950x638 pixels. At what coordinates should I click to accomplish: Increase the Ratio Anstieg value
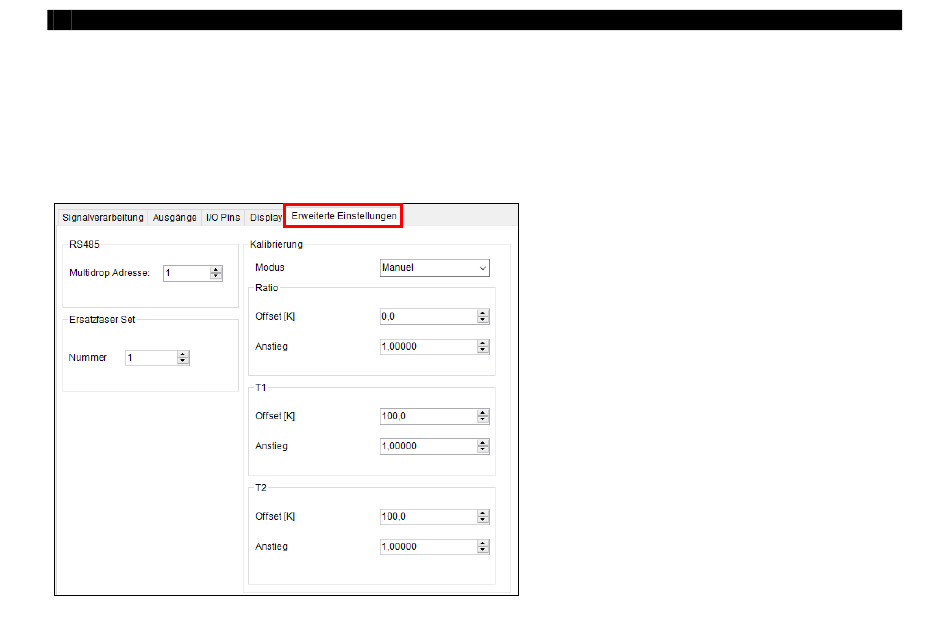click(483, 343)
